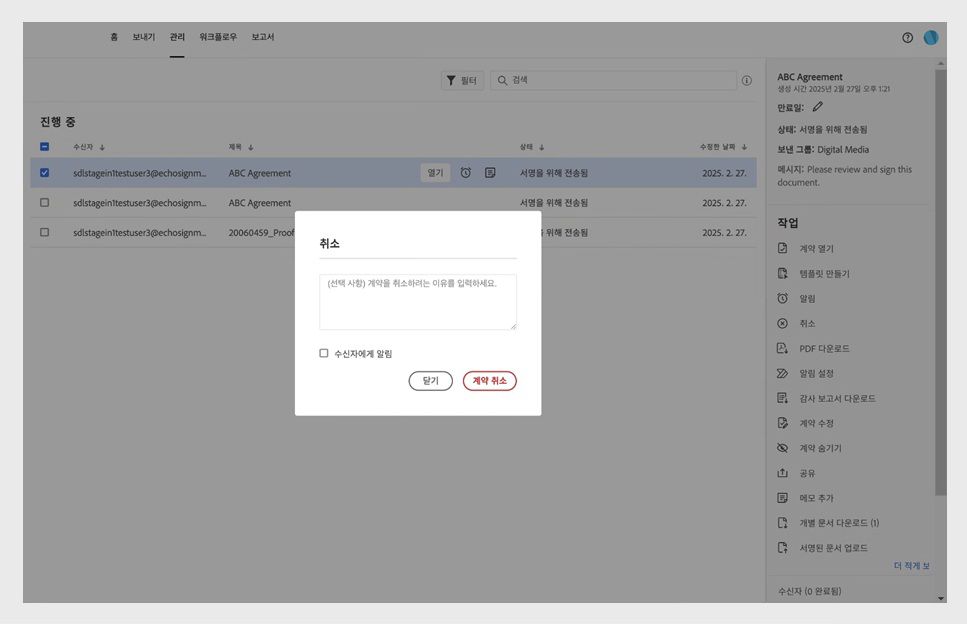Click PDF 다운로드 icon
967x624 pixels.
(783, 348)
